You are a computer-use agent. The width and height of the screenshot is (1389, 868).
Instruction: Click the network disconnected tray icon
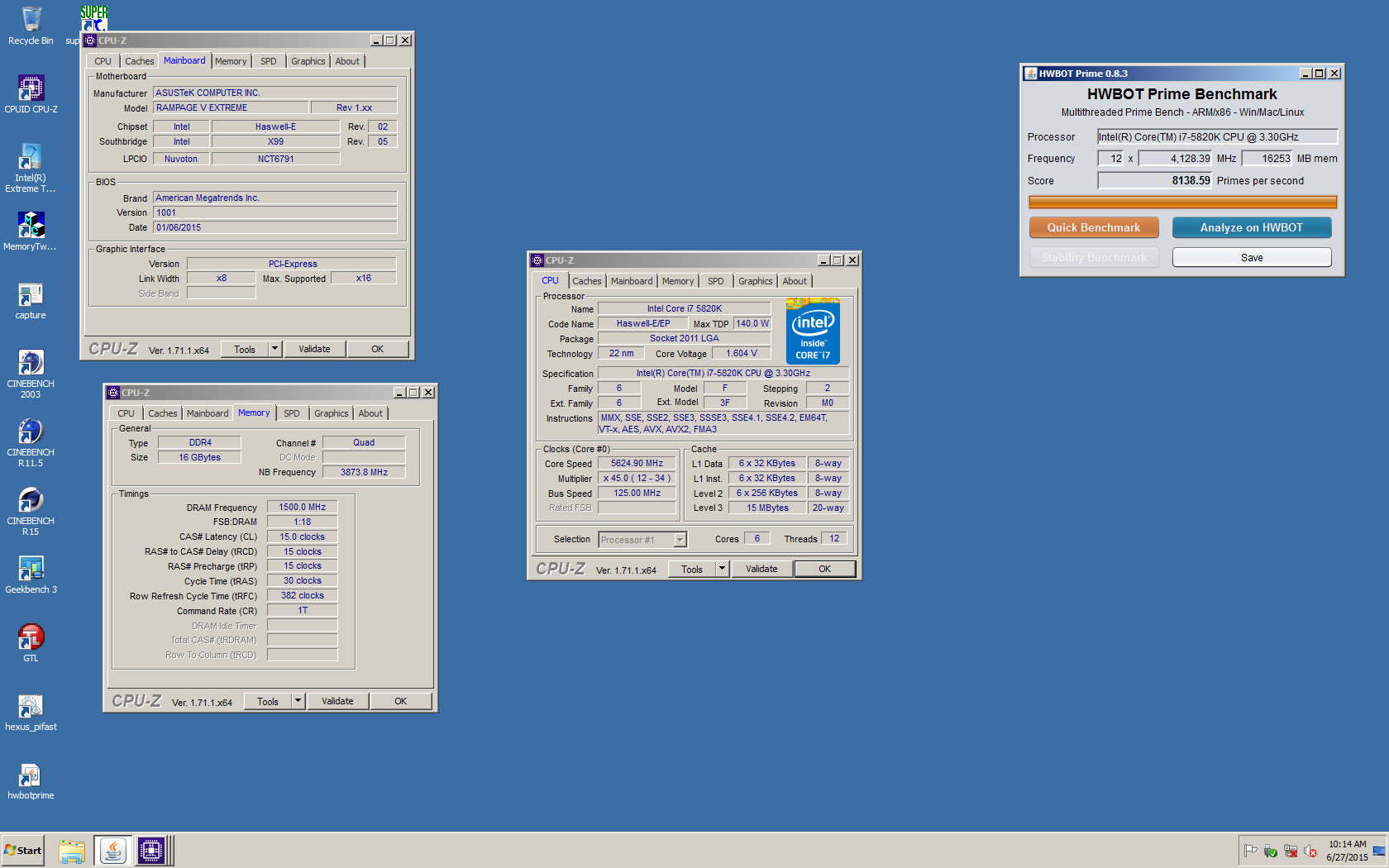1291,851
